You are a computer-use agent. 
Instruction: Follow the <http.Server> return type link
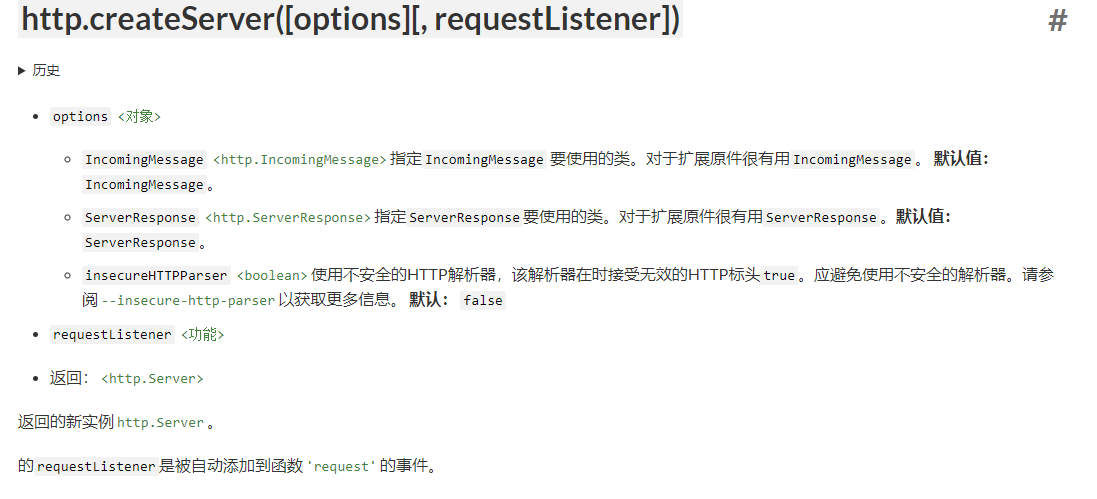pos(152,379)
